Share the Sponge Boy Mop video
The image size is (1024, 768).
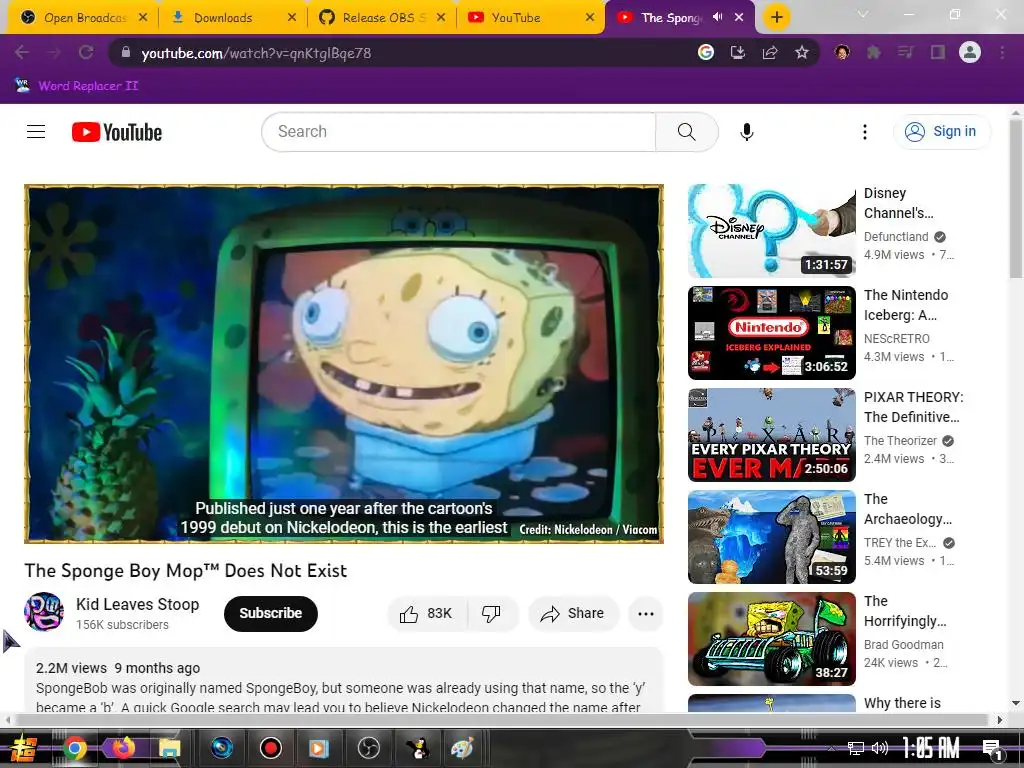coord(573,614)
